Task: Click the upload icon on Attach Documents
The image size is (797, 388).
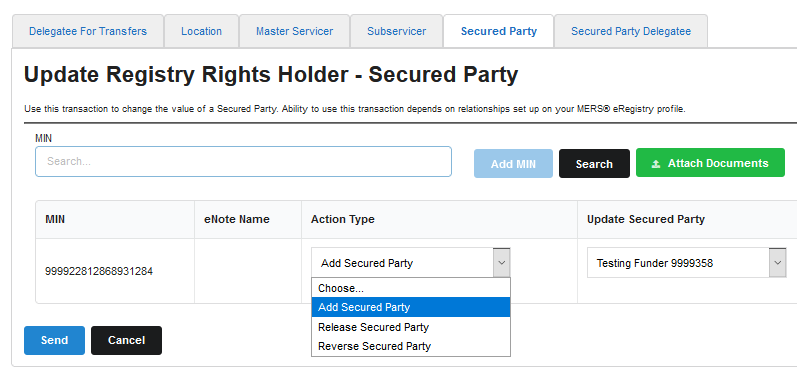Action: click(656, 164)
